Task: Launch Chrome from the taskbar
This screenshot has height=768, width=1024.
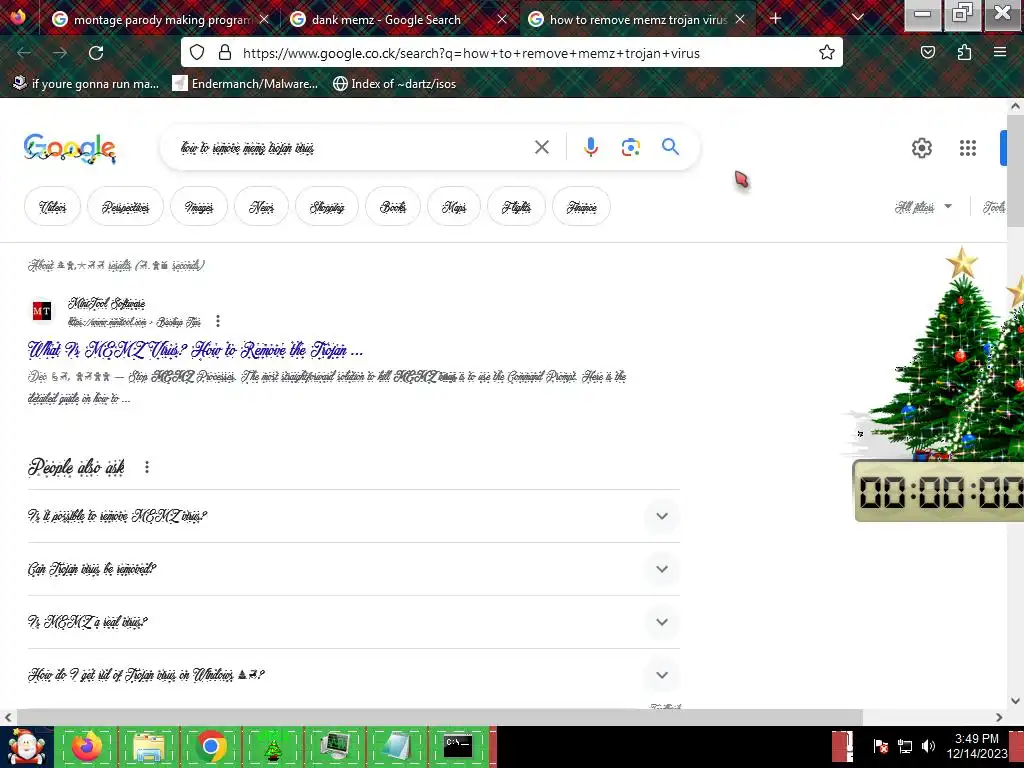Action: pyautogui.click(x=210, y=746)
